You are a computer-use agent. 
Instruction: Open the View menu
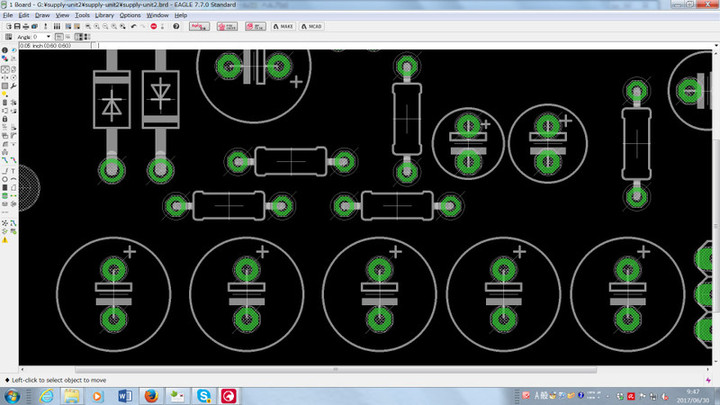click(x=62, y=16)
